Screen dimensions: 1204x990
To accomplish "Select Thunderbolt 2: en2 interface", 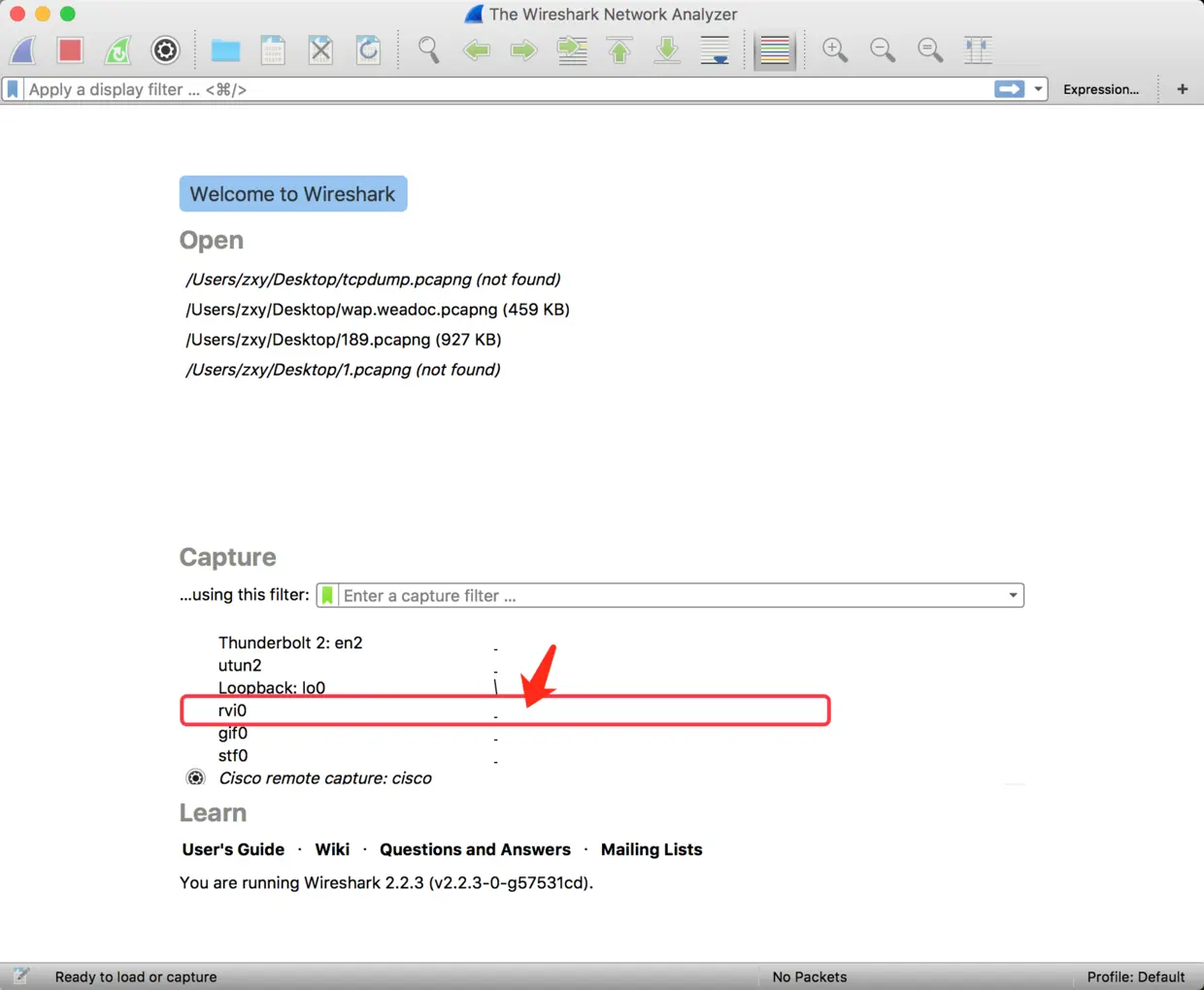I will point(290,643).
